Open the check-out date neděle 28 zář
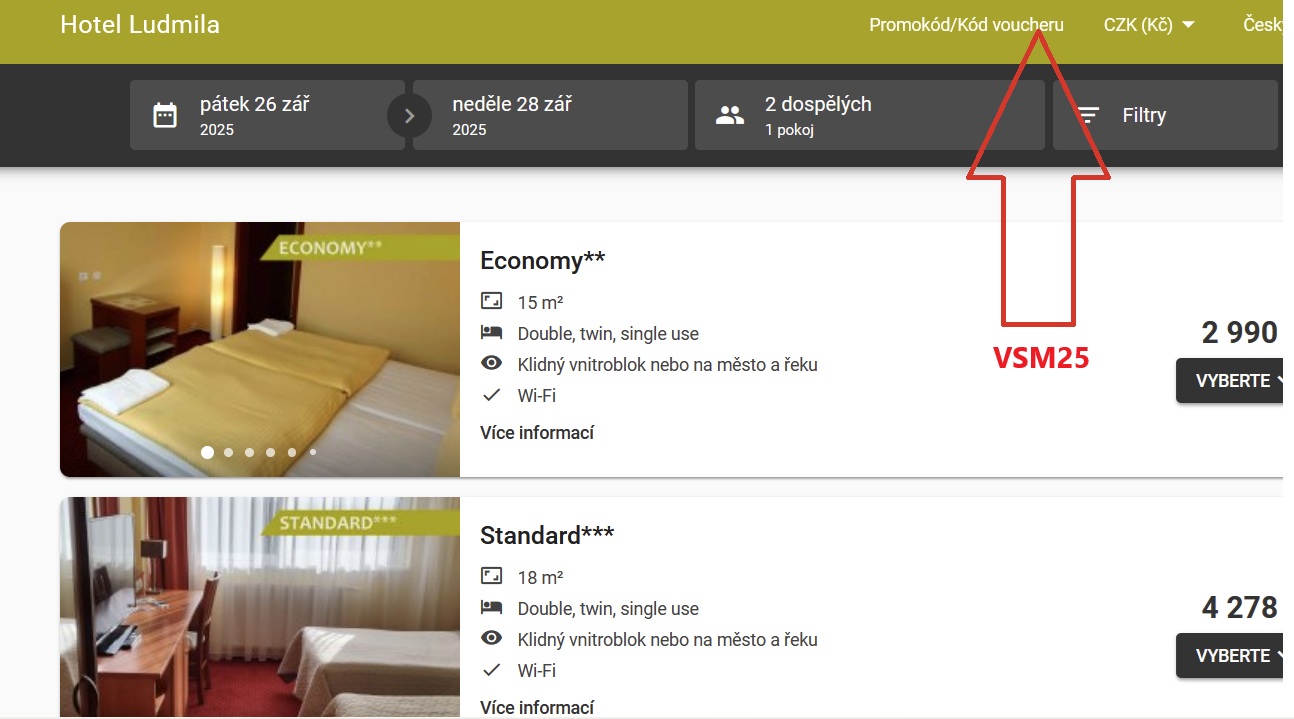 point(550,115)
